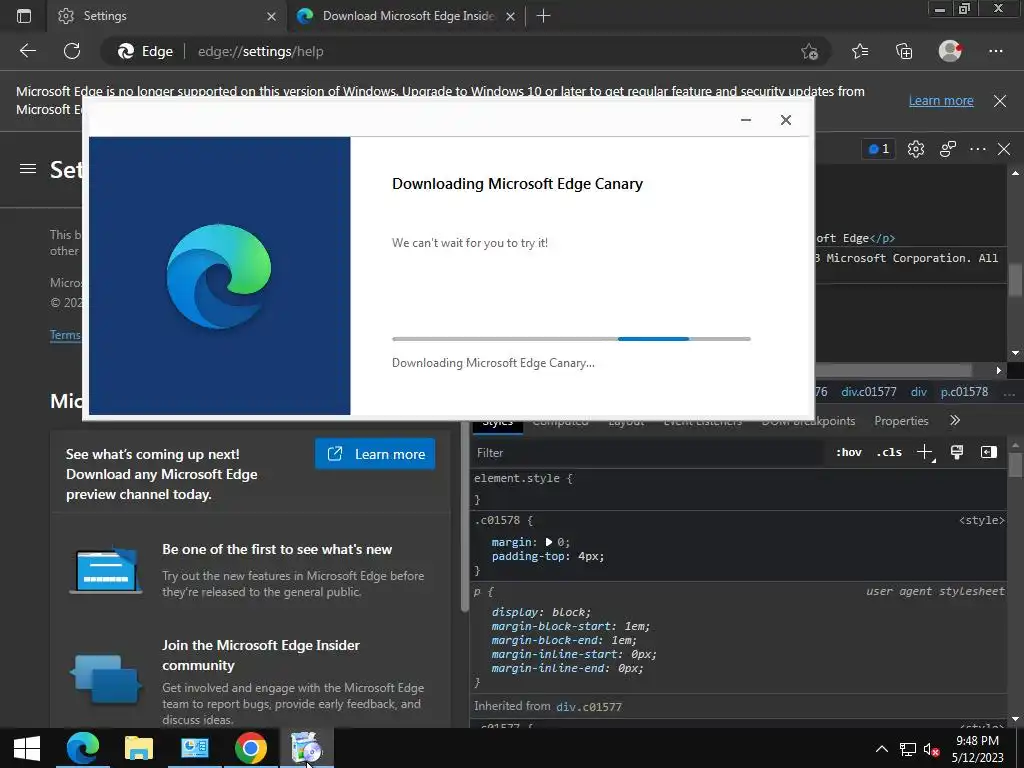Open the clock showing 9:48 PM
This screenshot has width=1024, height=768.
(x=978, y=749)
